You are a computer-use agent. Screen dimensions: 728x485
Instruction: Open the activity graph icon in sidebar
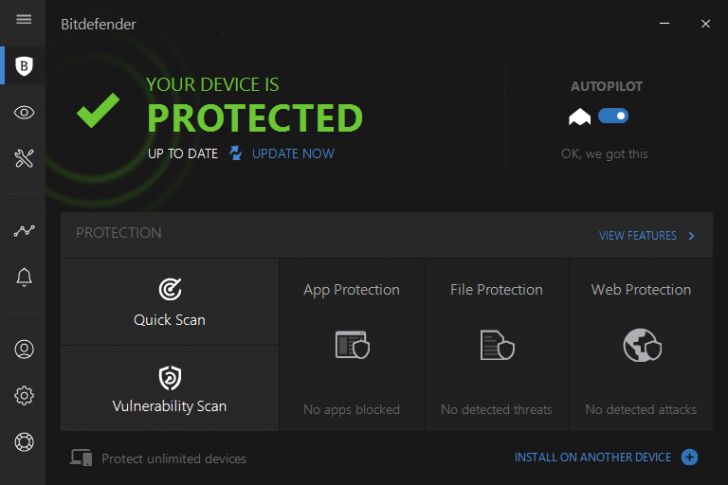point(24,230)
